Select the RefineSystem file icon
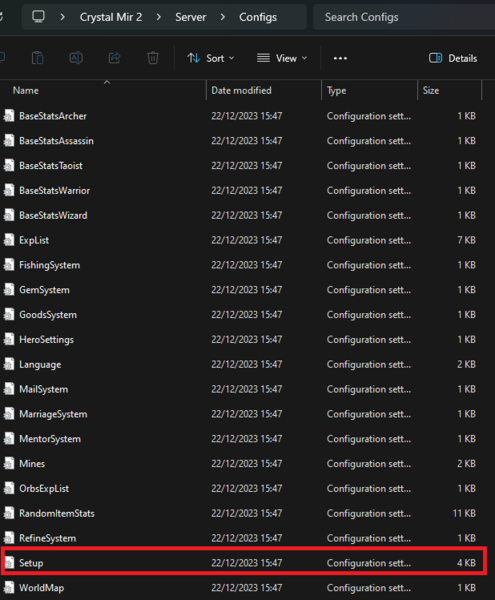 click(9, 538)
